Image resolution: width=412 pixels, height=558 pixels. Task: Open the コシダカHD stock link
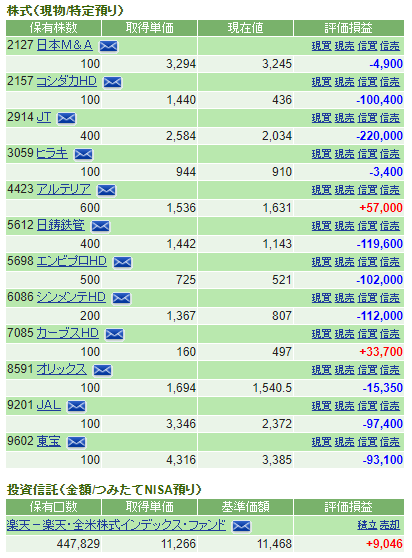(67, 81)
